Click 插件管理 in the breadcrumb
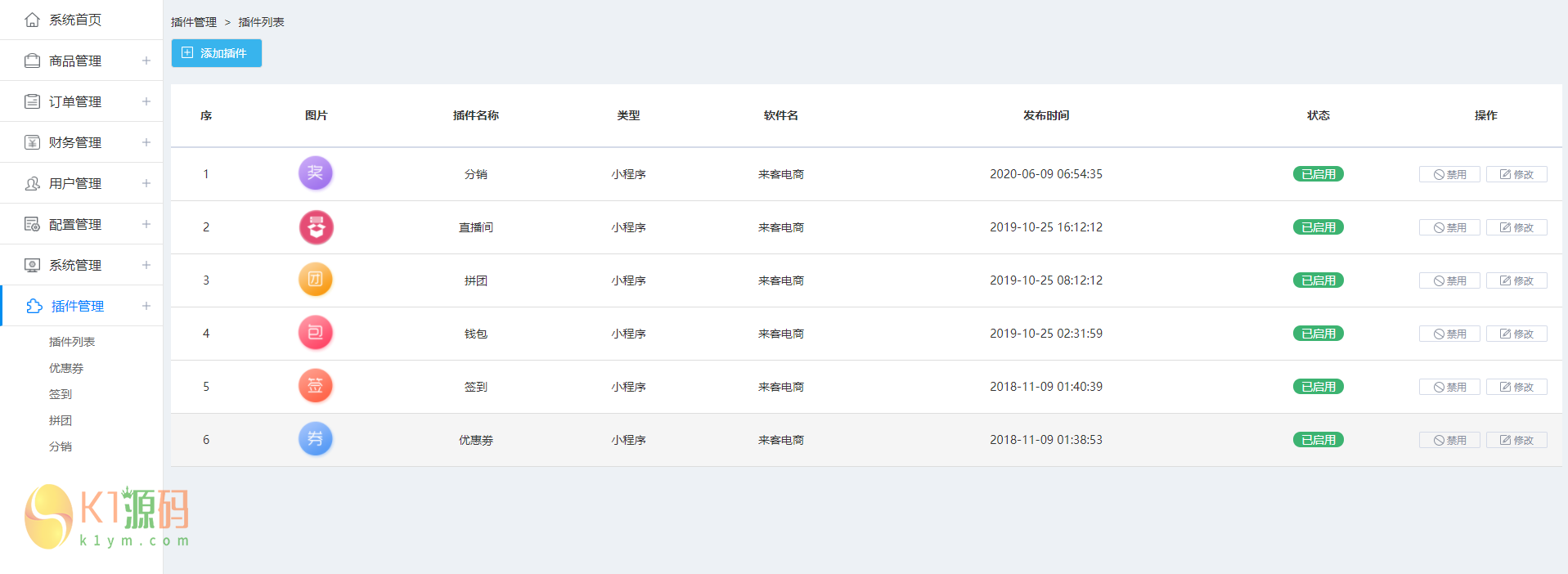 194,22
